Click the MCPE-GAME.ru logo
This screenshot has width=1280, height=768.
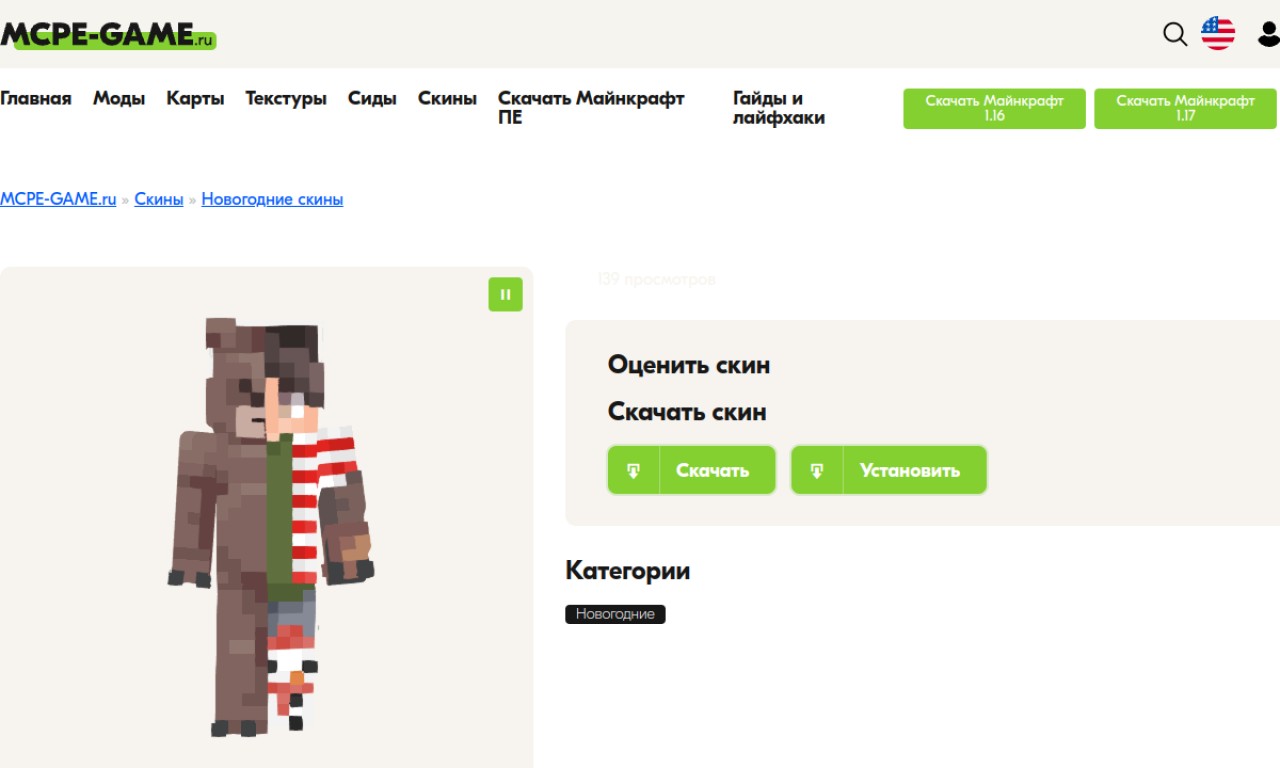click(x=108, y=35)
